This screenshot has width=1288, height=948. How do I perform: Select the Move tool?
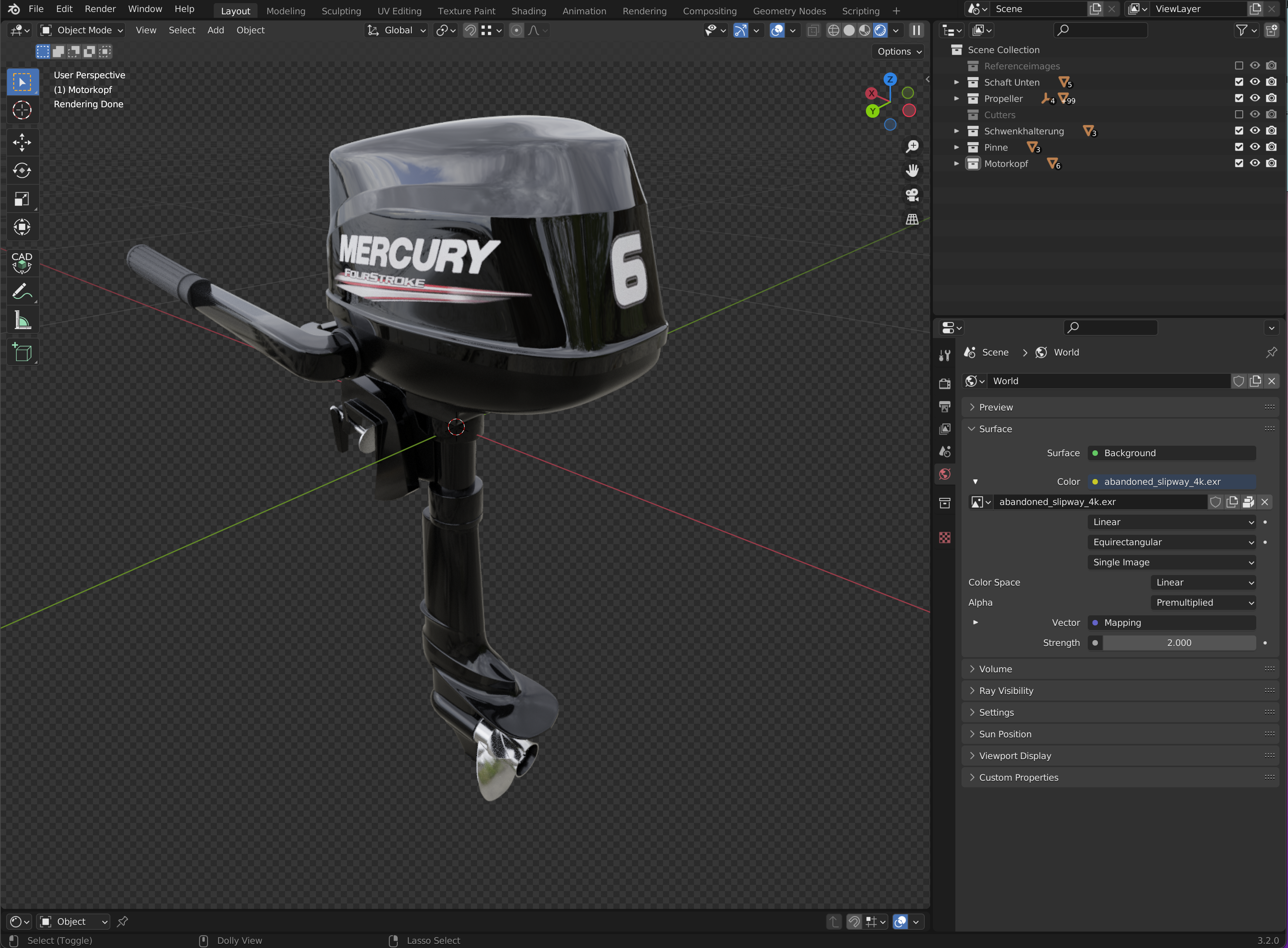click(22, 142)
